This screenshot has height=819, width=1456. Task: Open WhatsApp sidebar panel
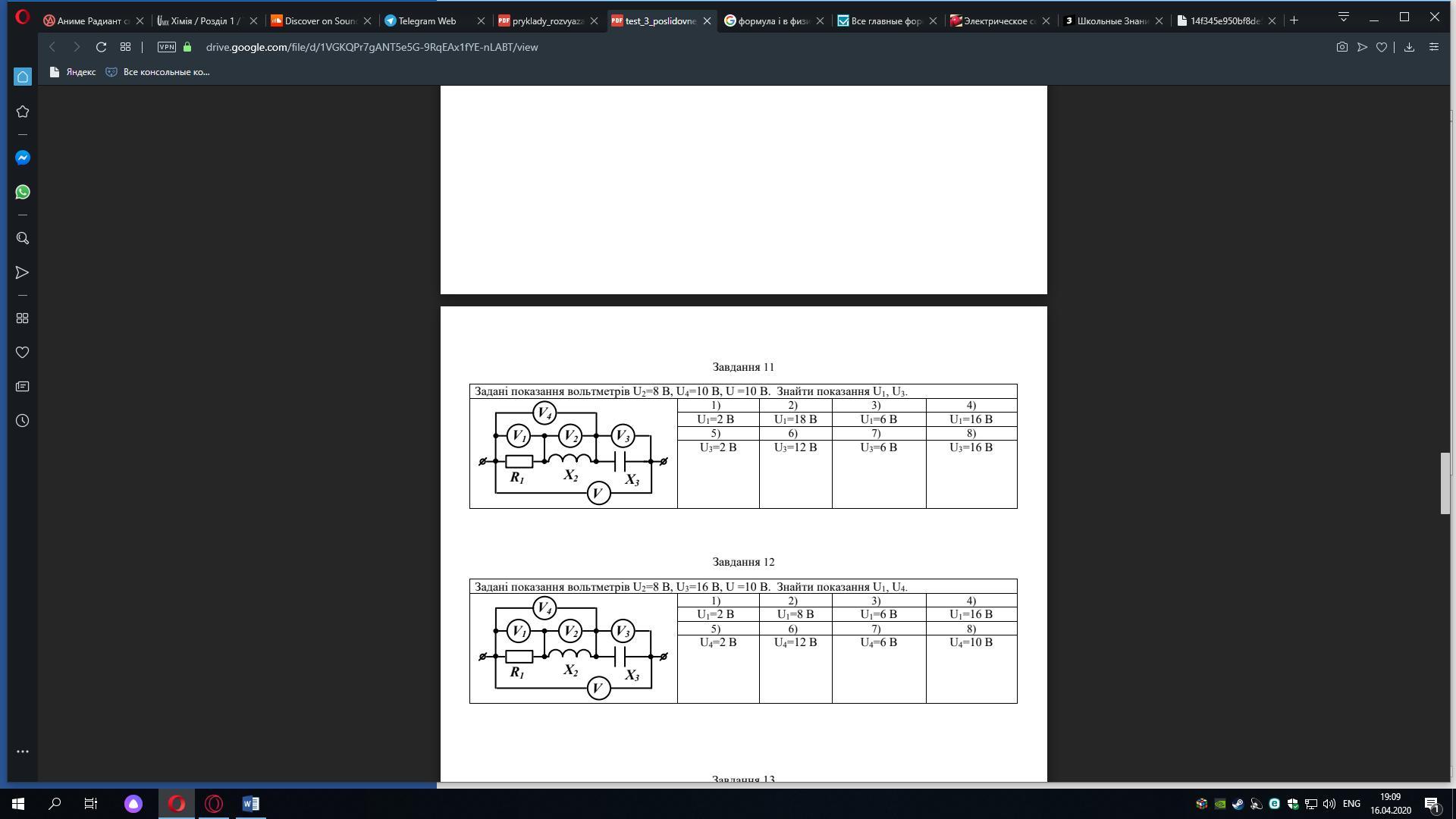coord(23,192)
